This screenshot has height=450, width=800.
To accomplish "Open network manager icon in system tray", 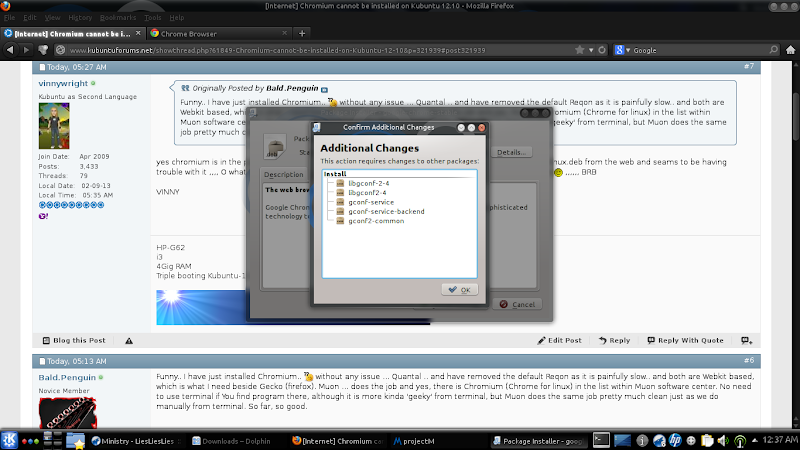I will (x=740, y=441).
